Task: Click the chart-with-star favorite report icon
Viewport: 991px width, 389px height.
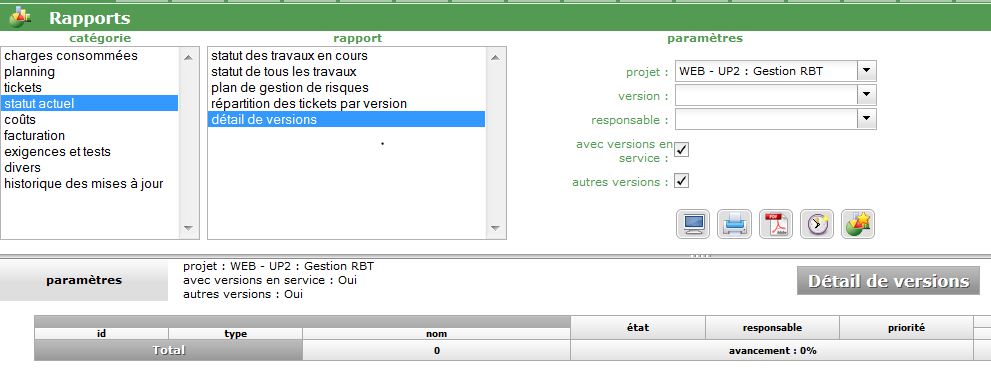Action: 858,224
